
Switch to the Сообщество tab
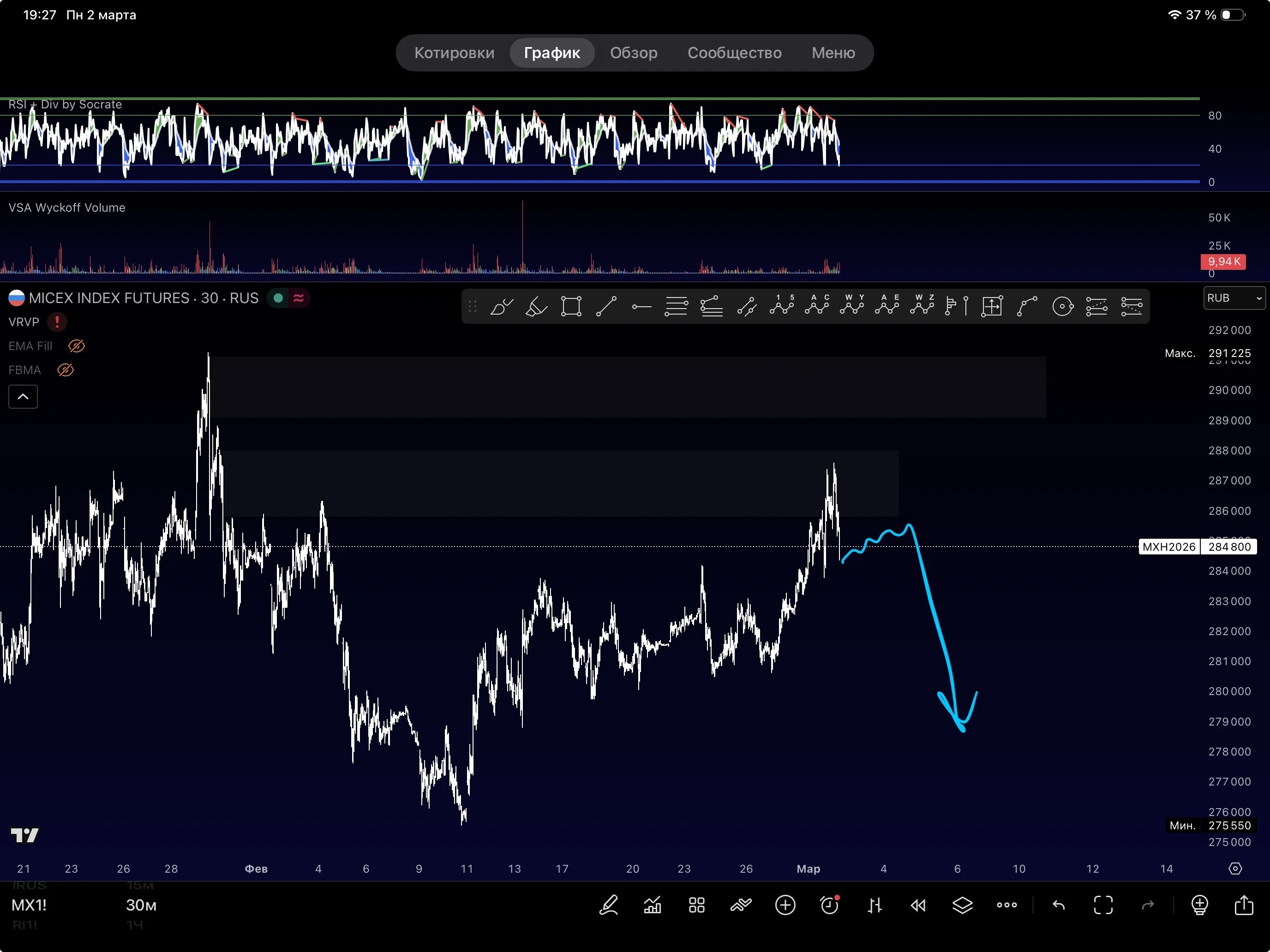click(734, 53)
